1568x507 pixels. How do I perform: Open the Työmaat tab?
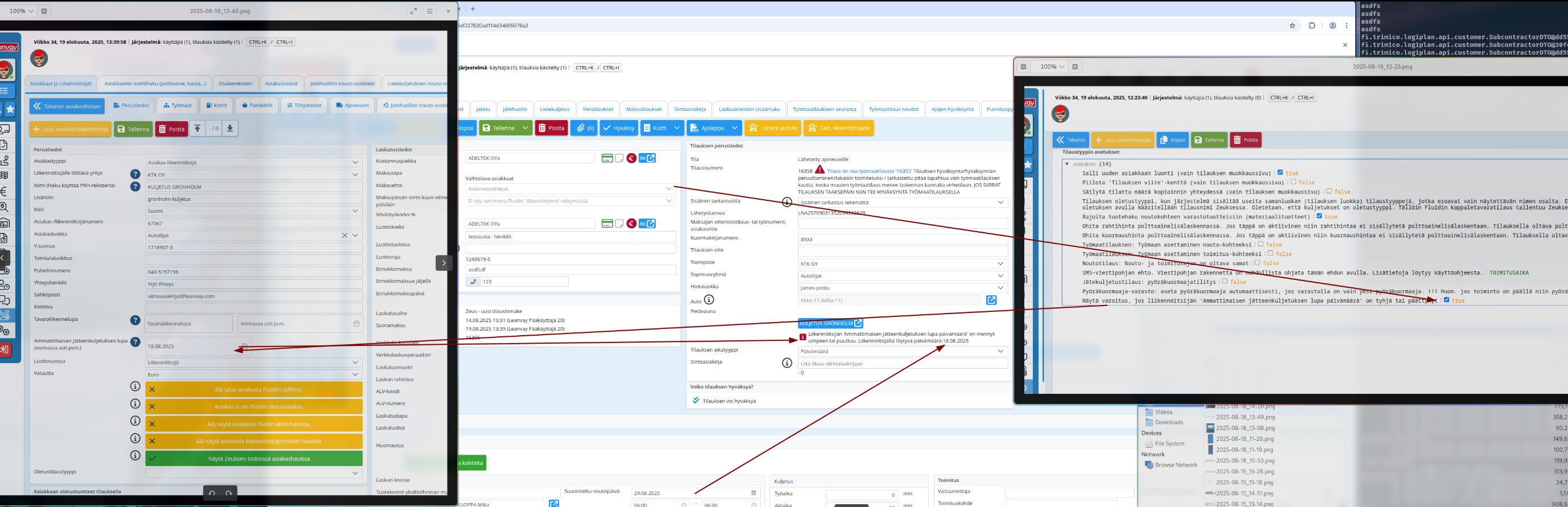177,105
